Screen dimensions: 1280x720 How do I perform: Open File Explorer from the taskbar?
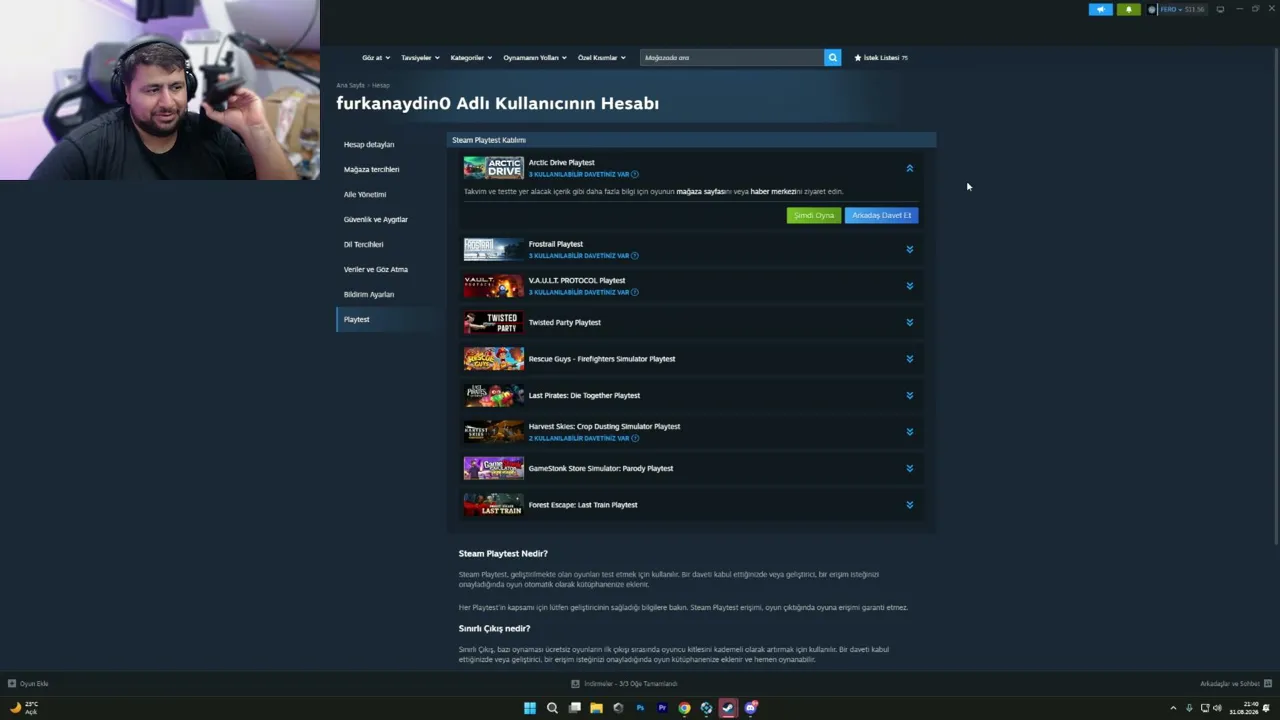[596, 708]
